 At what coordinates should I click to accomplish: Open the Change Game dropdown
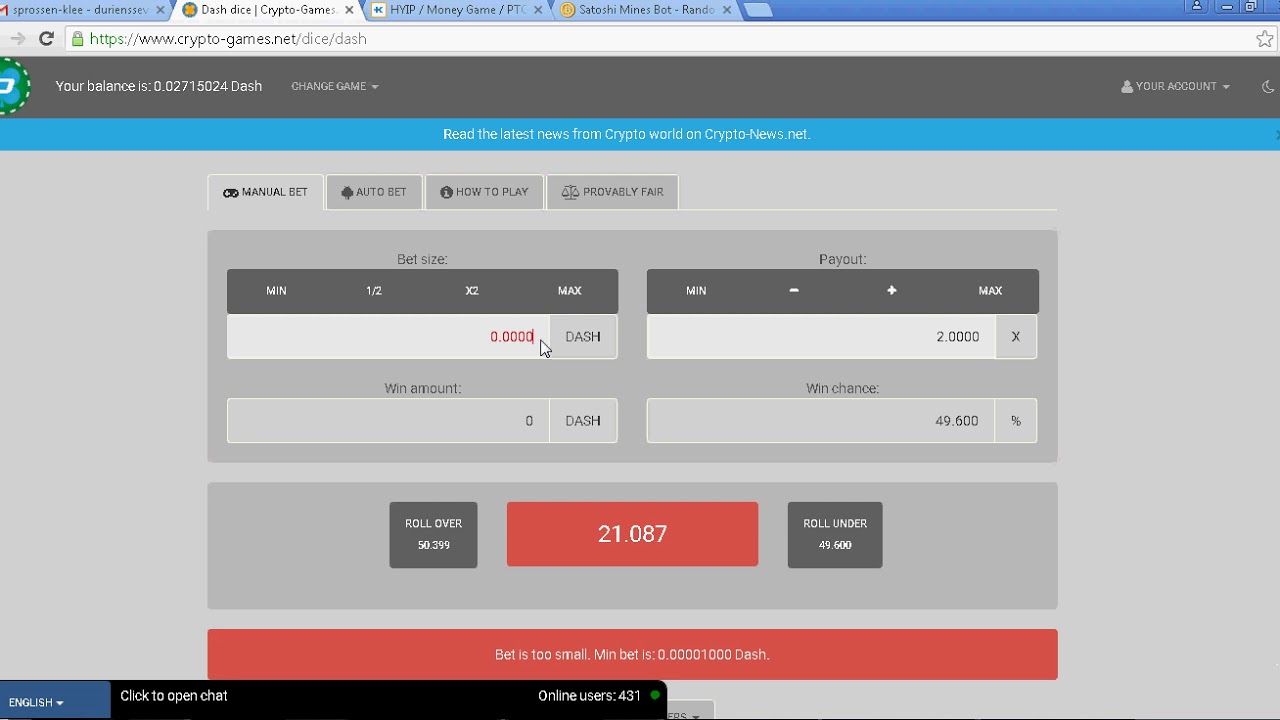pyautogui.click(x=335, y=86)
